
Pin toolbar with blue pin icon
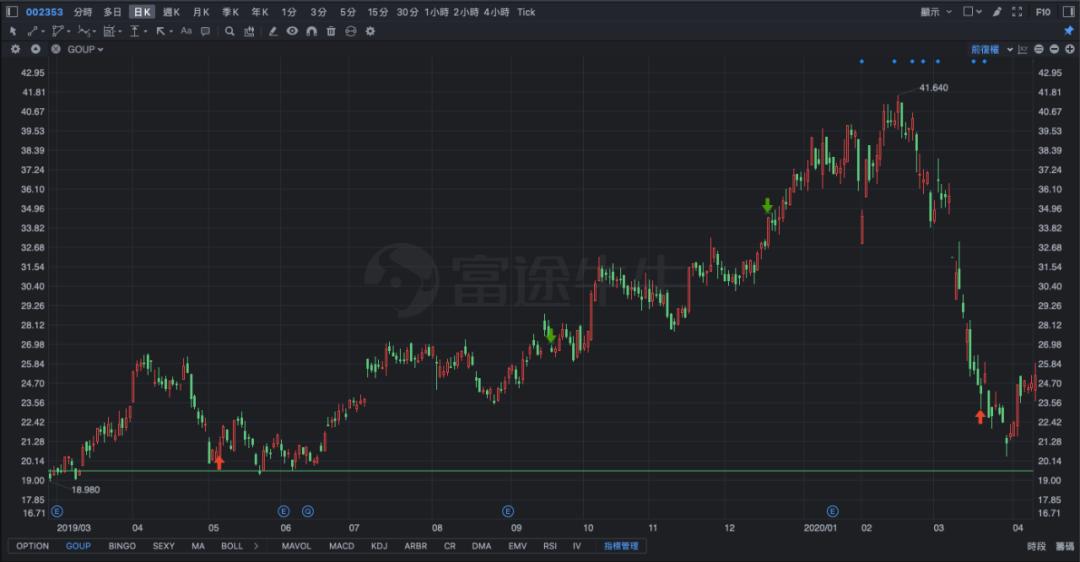[1069, 31]
